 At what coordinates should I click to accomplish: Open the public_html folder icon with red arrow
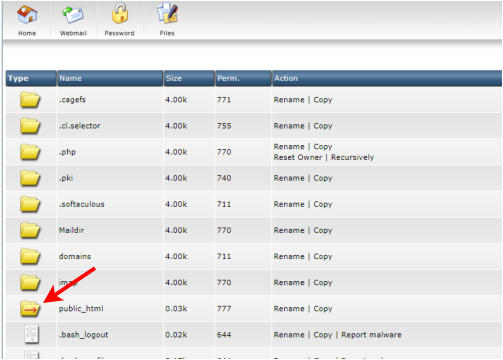point(30,308)
